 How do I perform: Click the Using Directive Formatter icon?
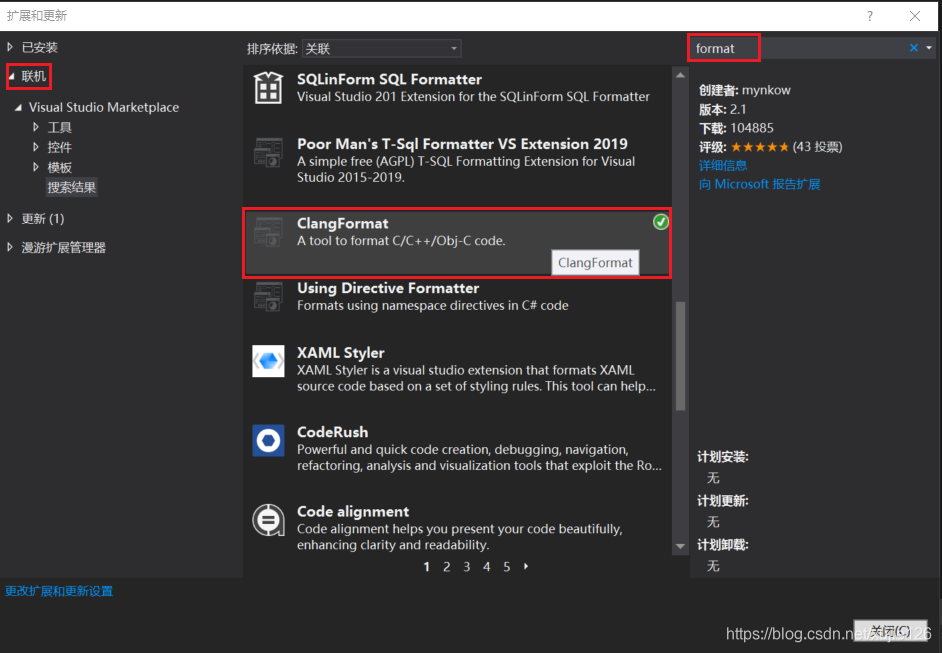coord(268,297)
